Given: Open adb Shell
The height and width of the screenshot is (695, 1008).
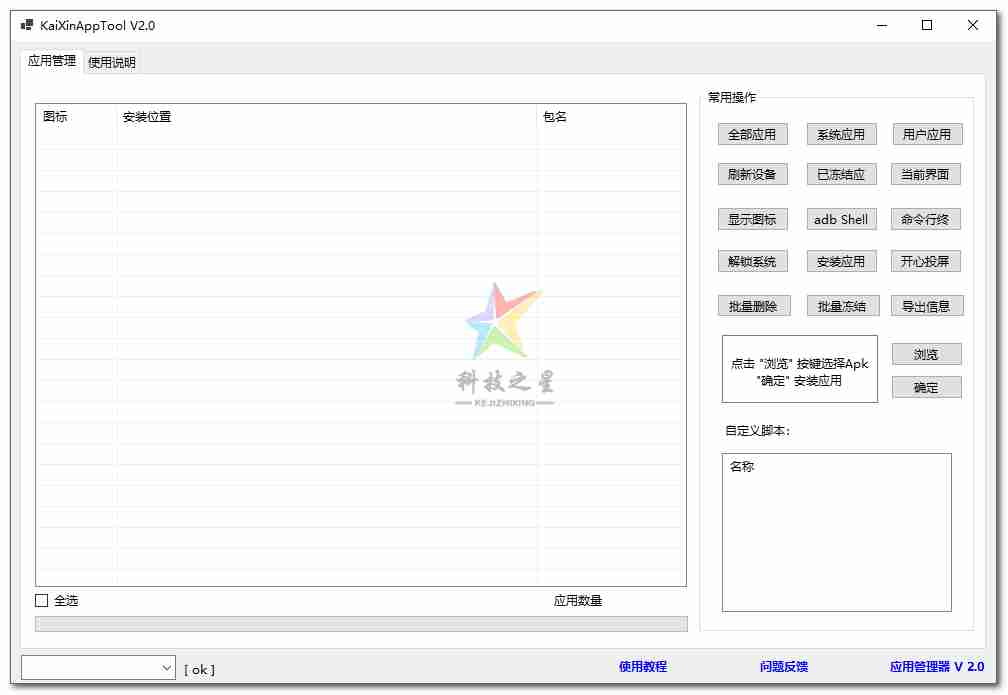Looking at the screenshot, I should 841,219.
